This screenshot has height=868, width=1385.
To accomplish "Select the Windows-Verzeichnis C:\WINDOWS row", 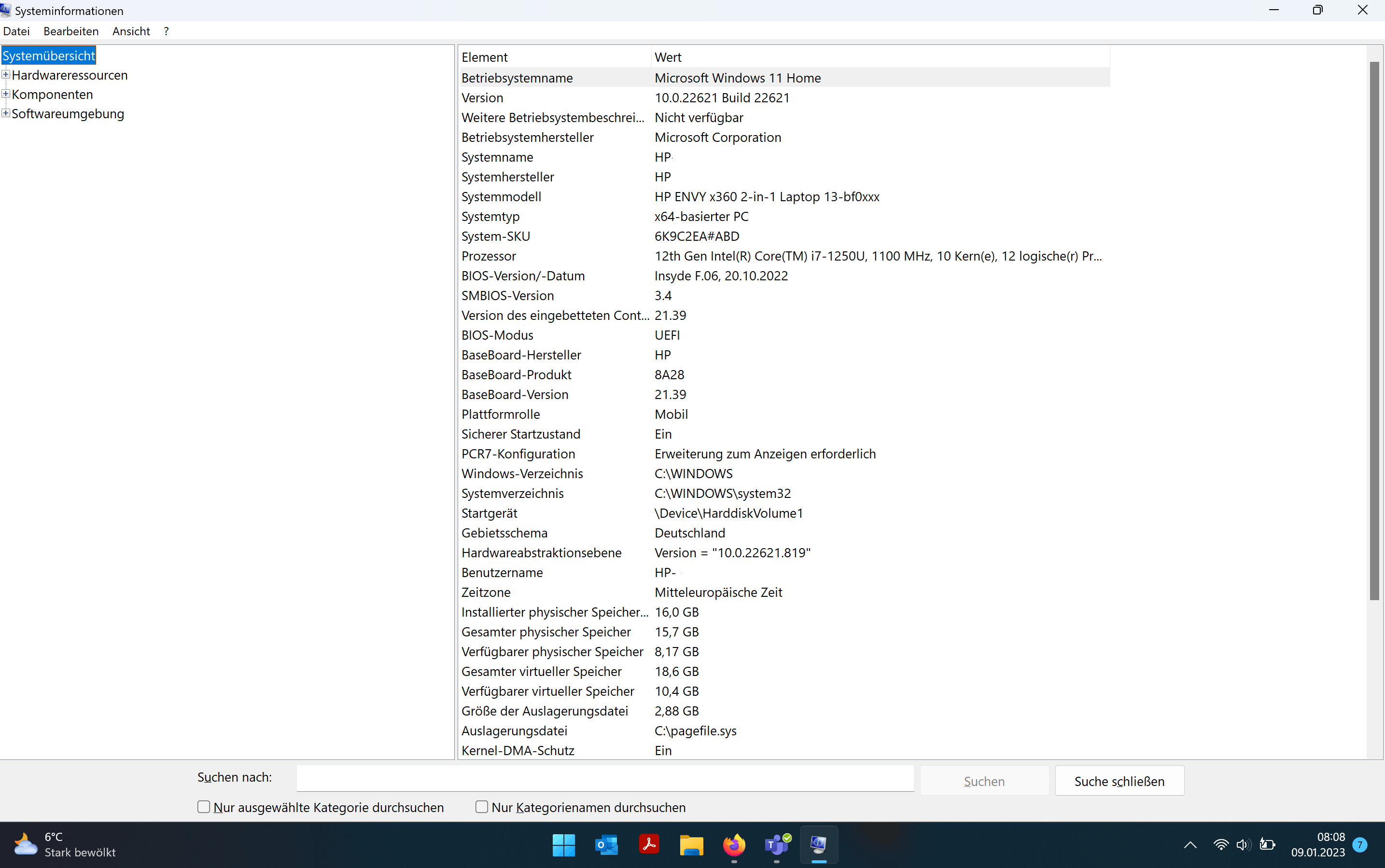I will coord(784,474).
